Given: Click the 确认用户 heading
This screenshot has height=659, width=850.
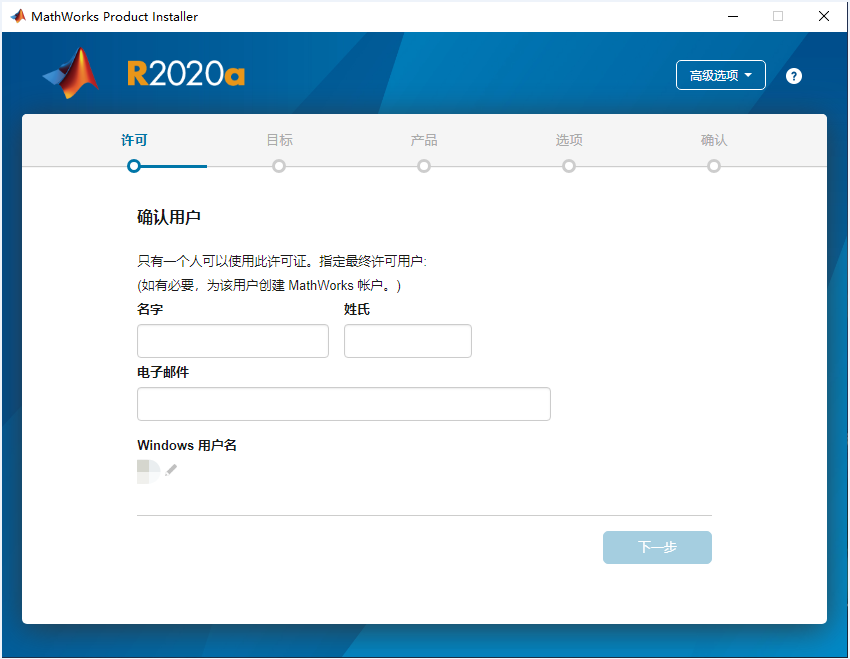Looking at the screenshot, I should 169,217.
